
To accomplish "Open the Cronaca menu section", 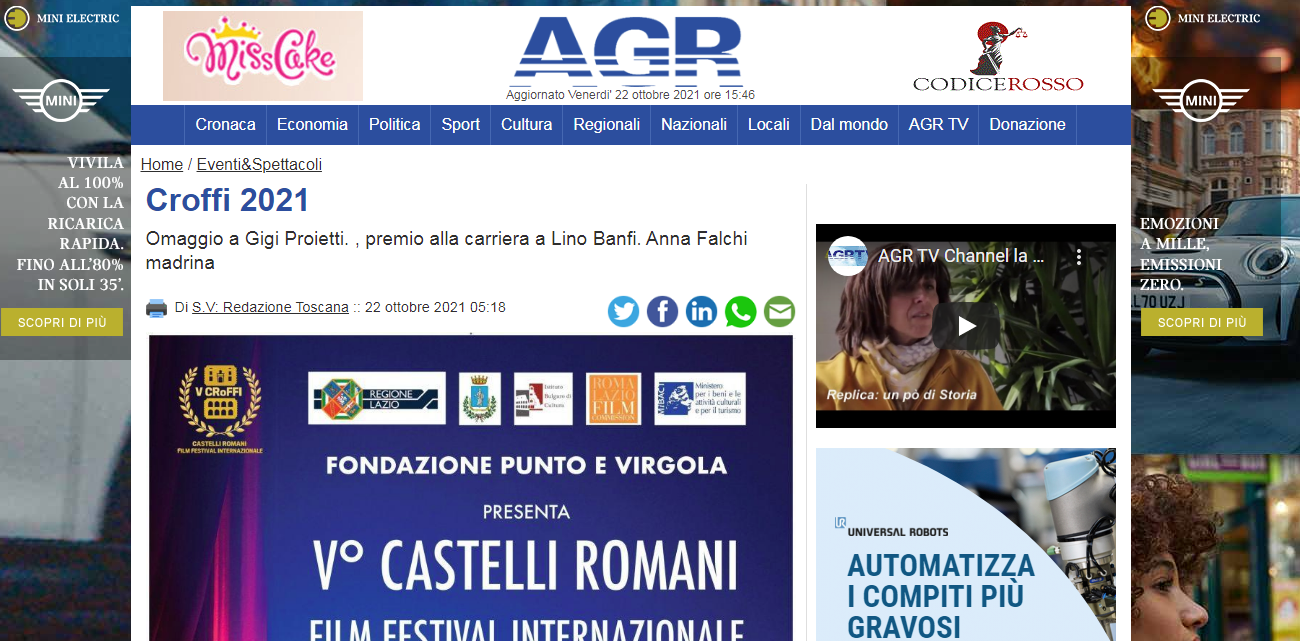I will tap(226, 125).
